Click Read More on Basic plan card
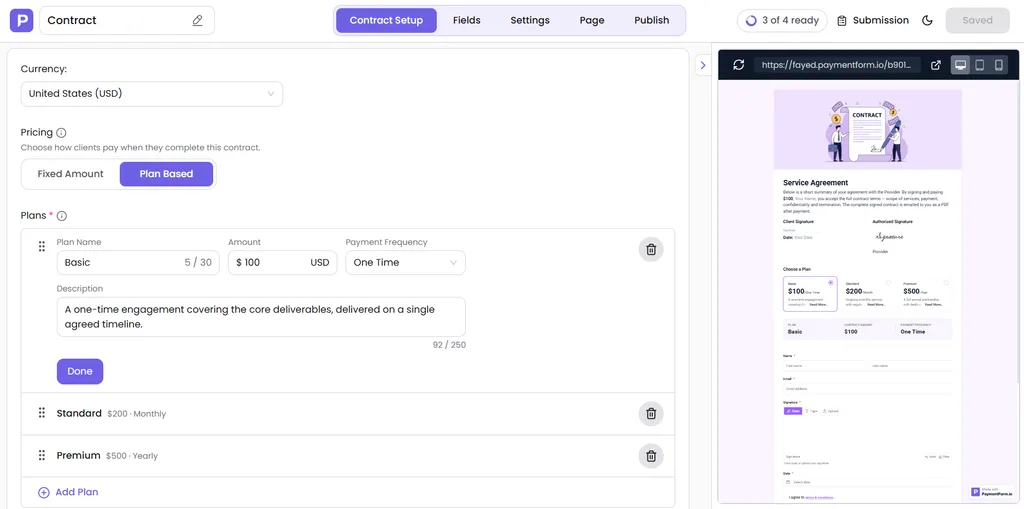This screenshot has width=1024, height=509. (819, 304)
